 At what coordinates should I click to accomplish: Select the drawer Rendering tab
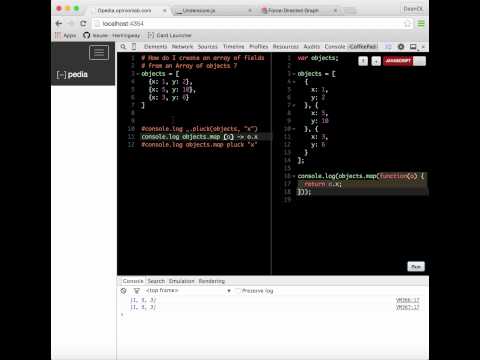pyautogui.click(x=212, y=281)
